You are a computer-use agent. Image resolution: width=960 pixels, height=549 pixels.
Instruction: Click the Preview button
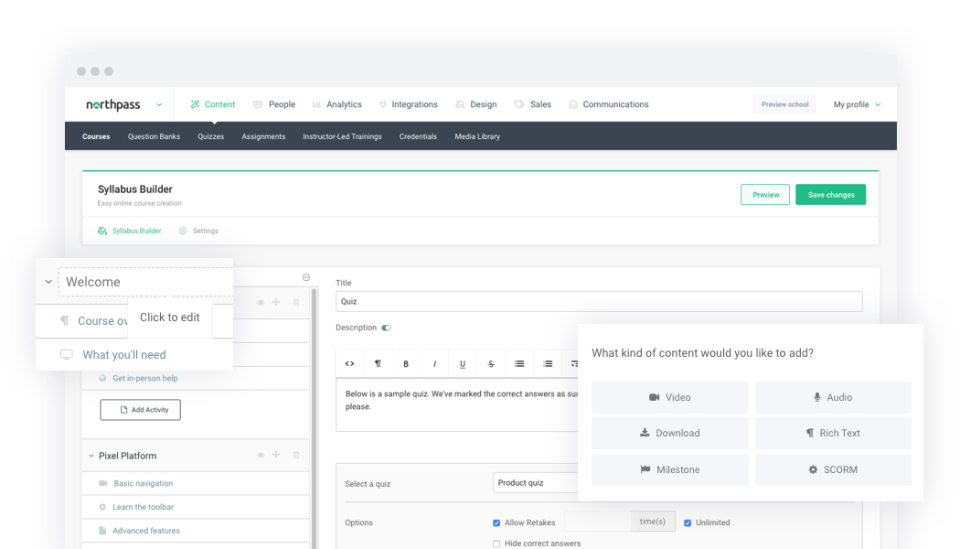(x=765, y=195)
